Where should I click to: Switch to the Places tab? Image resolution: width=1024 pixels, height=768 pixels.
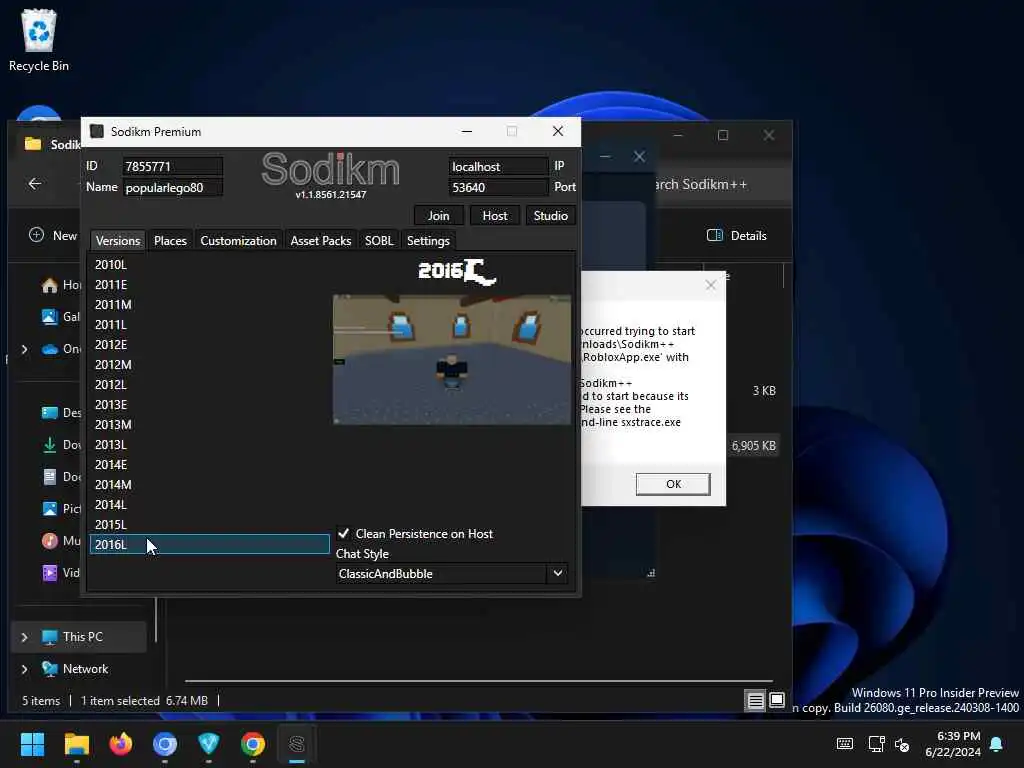pyautogui.click(x=170, y=241)
